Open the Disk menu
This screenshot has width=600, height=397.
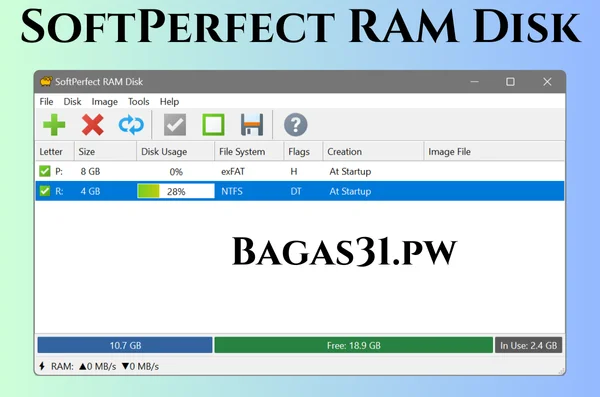coord(72,102)
